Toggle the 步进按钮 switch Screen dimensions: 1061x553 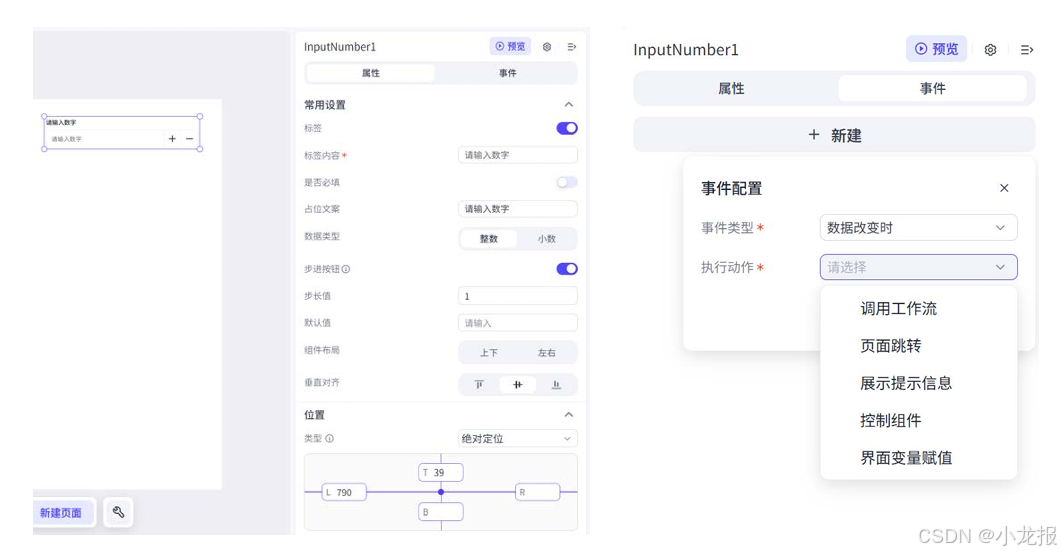point(567,269)
